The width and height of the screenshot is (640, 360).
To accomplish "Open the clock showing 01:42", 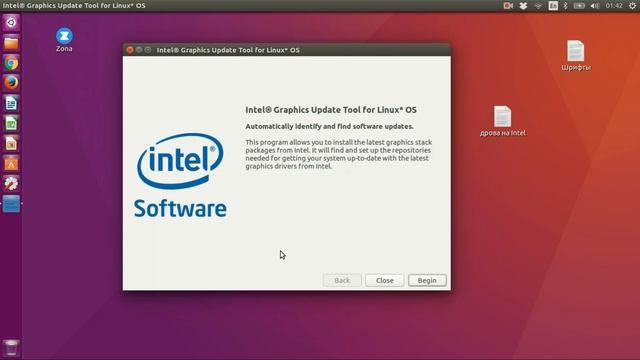I will pyautogui.click(x=614, y=6).
